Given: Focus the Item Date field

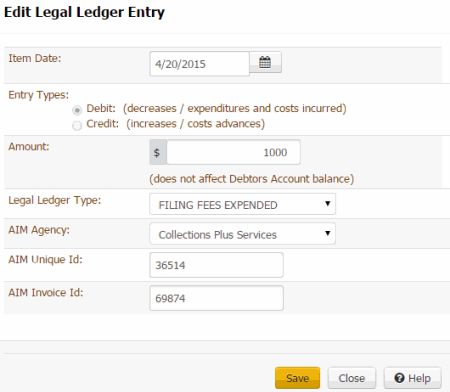Looking at the screenshot, I should (199, 64).
